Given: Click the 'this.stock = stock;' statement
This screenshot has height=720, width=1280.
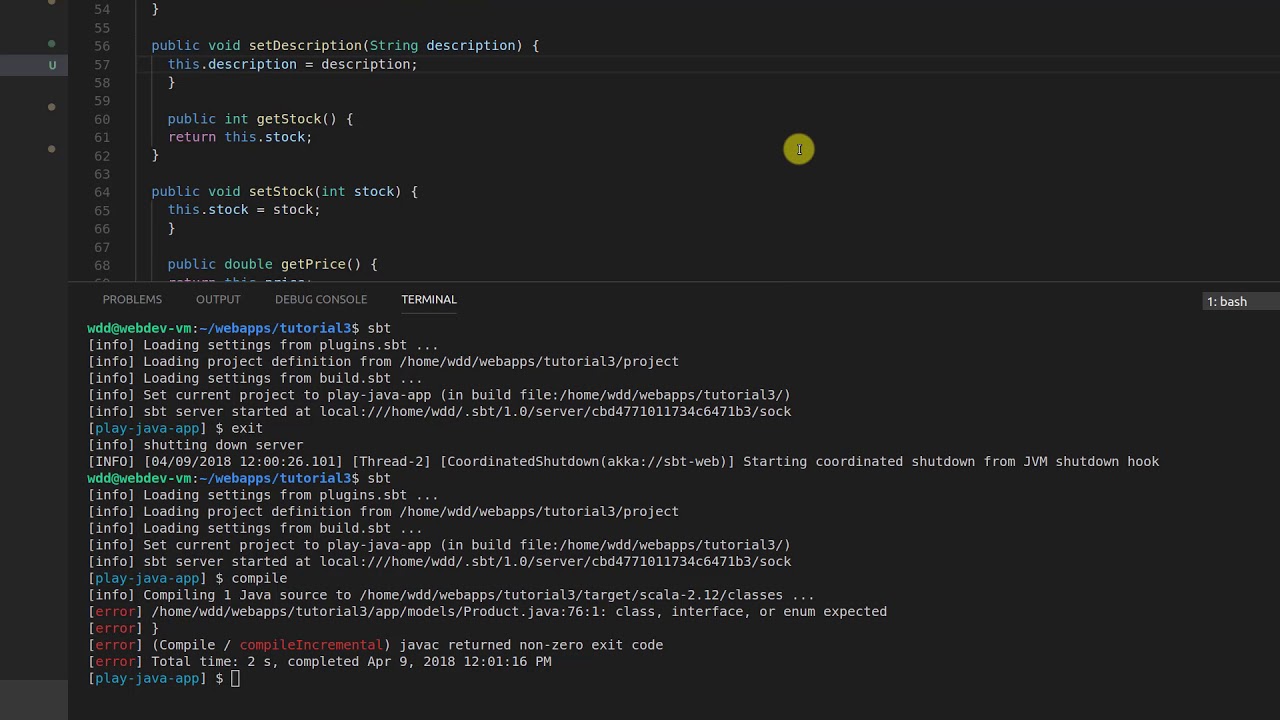Looking at the screenshot, I should [x=244, y=210].
